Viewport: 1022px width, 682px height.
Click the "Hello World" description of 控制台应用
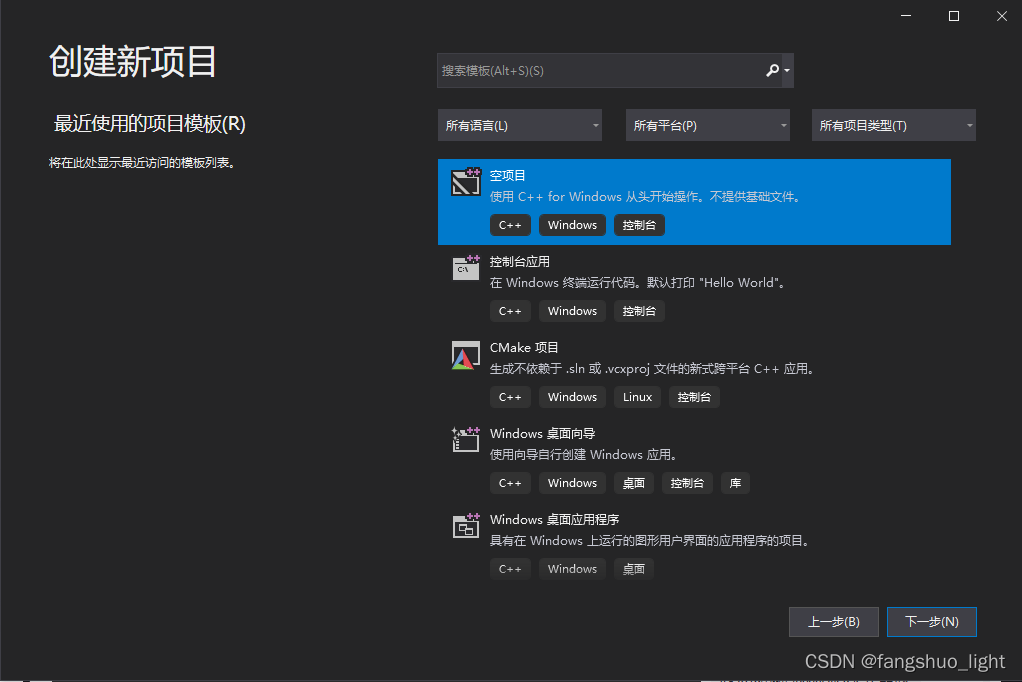(639, 283)
